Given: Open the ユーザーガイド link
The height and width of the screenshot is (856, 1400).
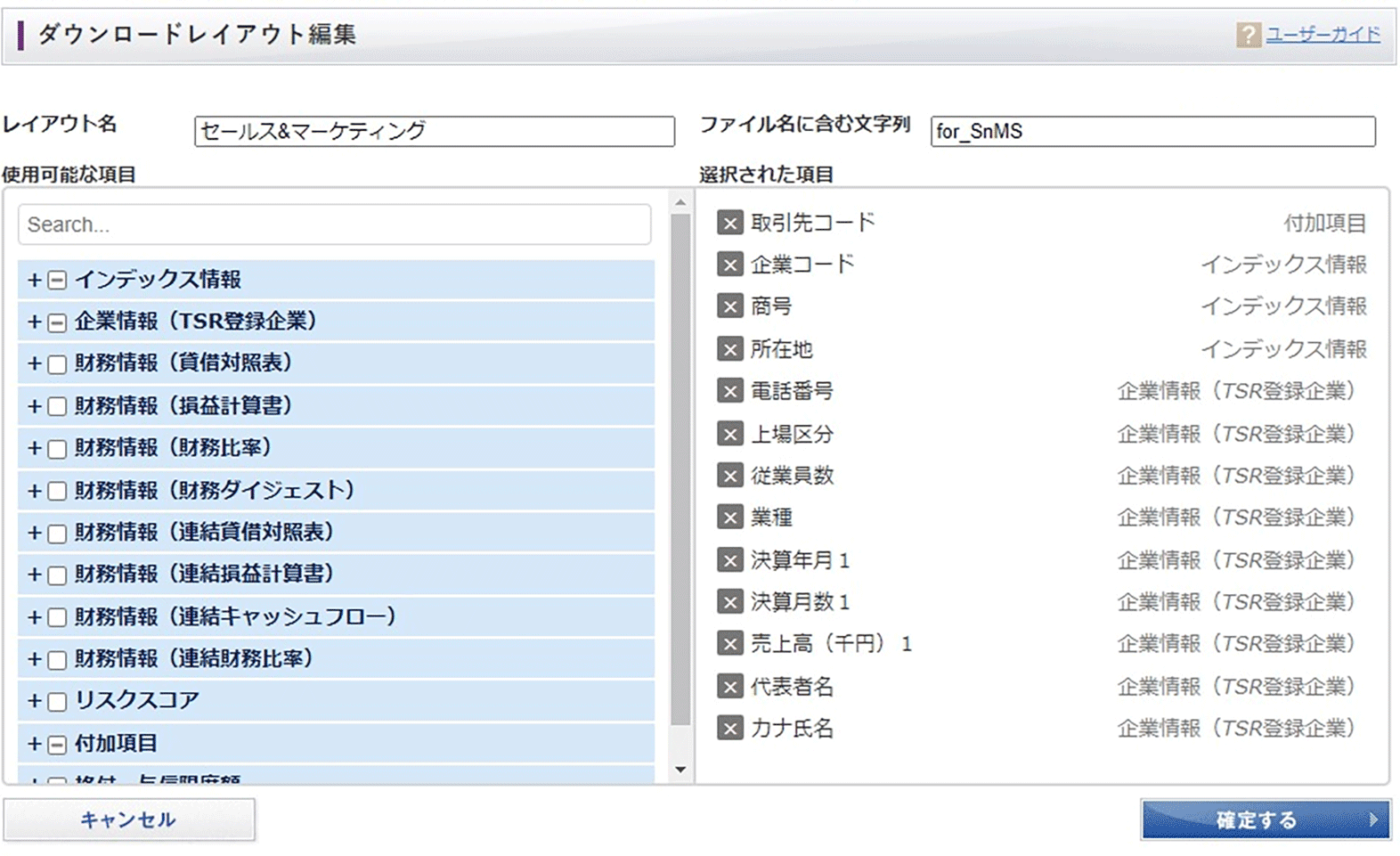Looking at the screenshot, I should coord(1323,35).
